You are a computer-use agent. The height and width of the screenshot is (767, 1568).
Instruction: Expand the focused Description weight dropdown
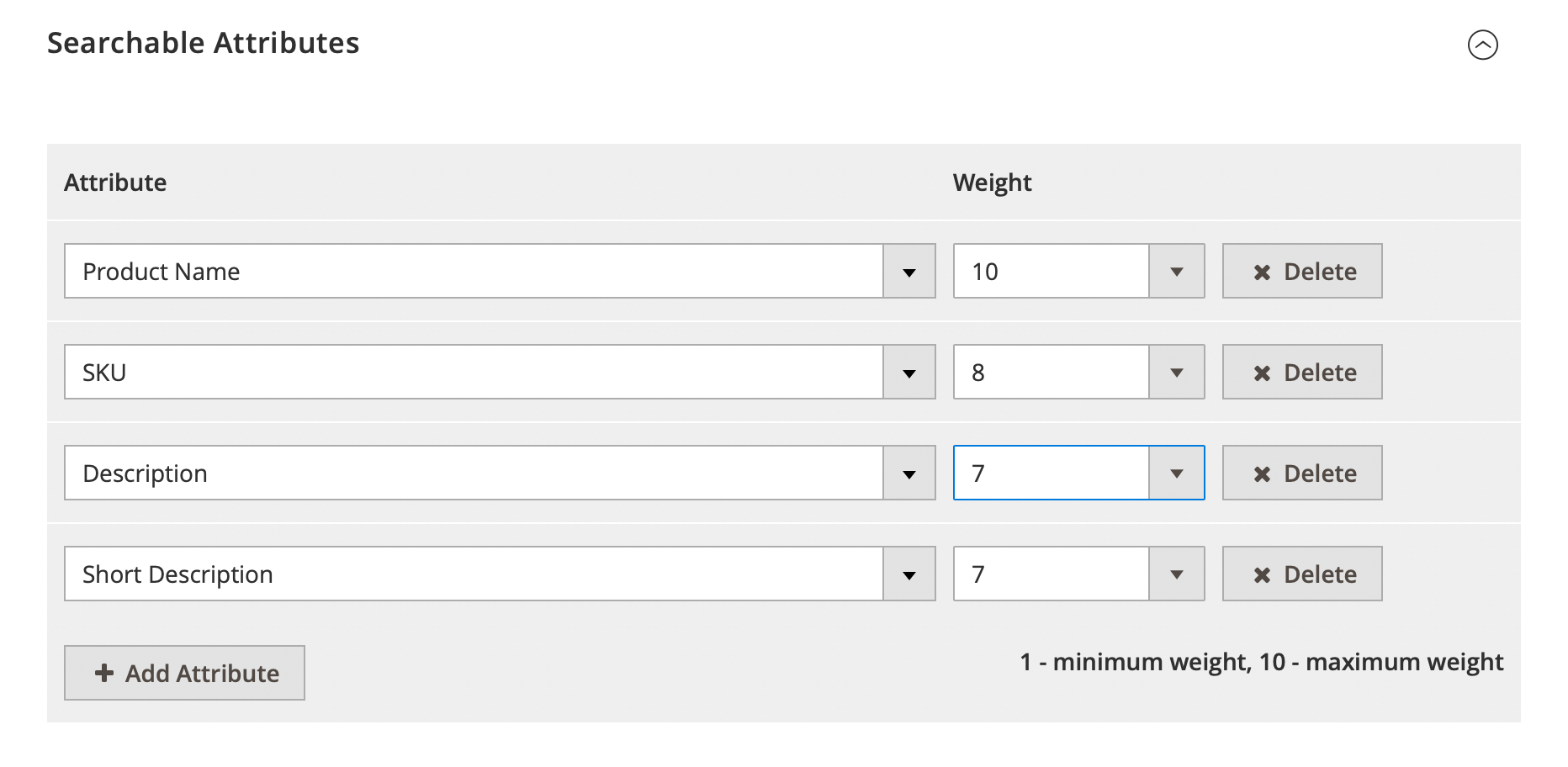pyautogui.click(x=1176, y=473)
